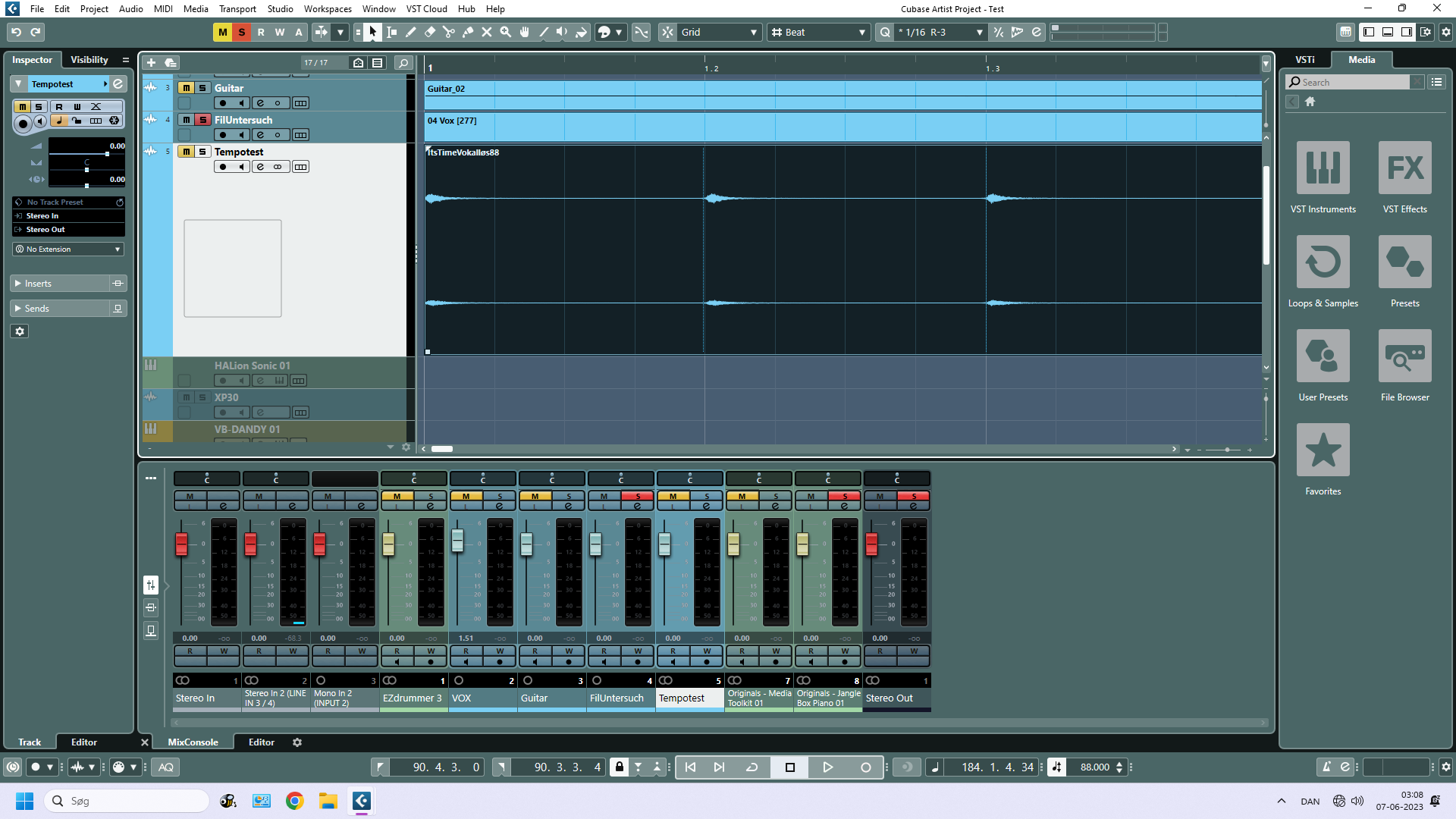1456x819 pixels.
Task: Open the Studio menu
Action: click(280, 8)
